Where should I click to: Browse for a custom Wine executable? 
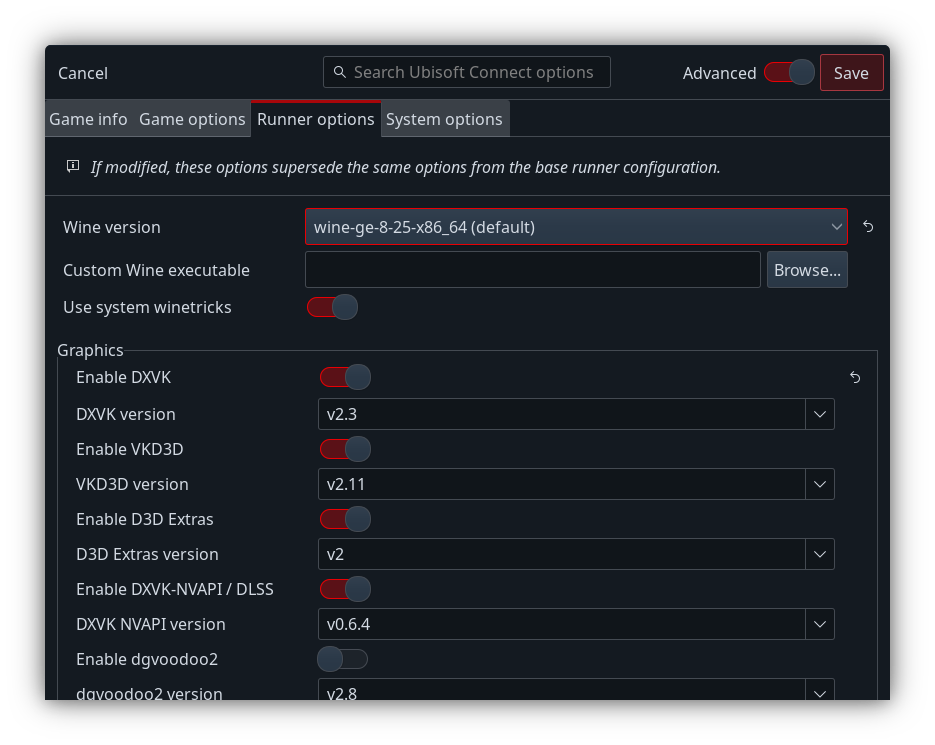807,270
